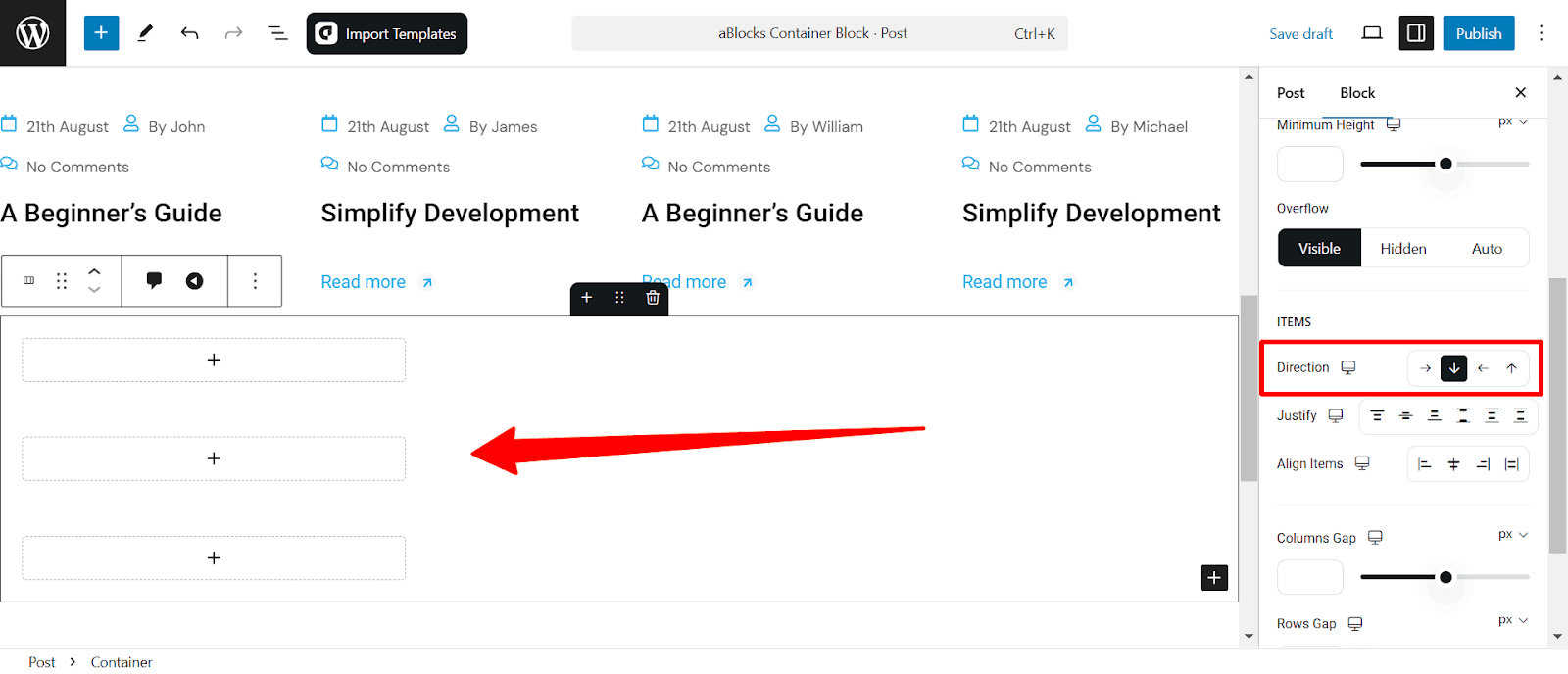The image size is (1568, 674).
Task: Click the Direction responsive device icon
Action: pos(1347,367)
